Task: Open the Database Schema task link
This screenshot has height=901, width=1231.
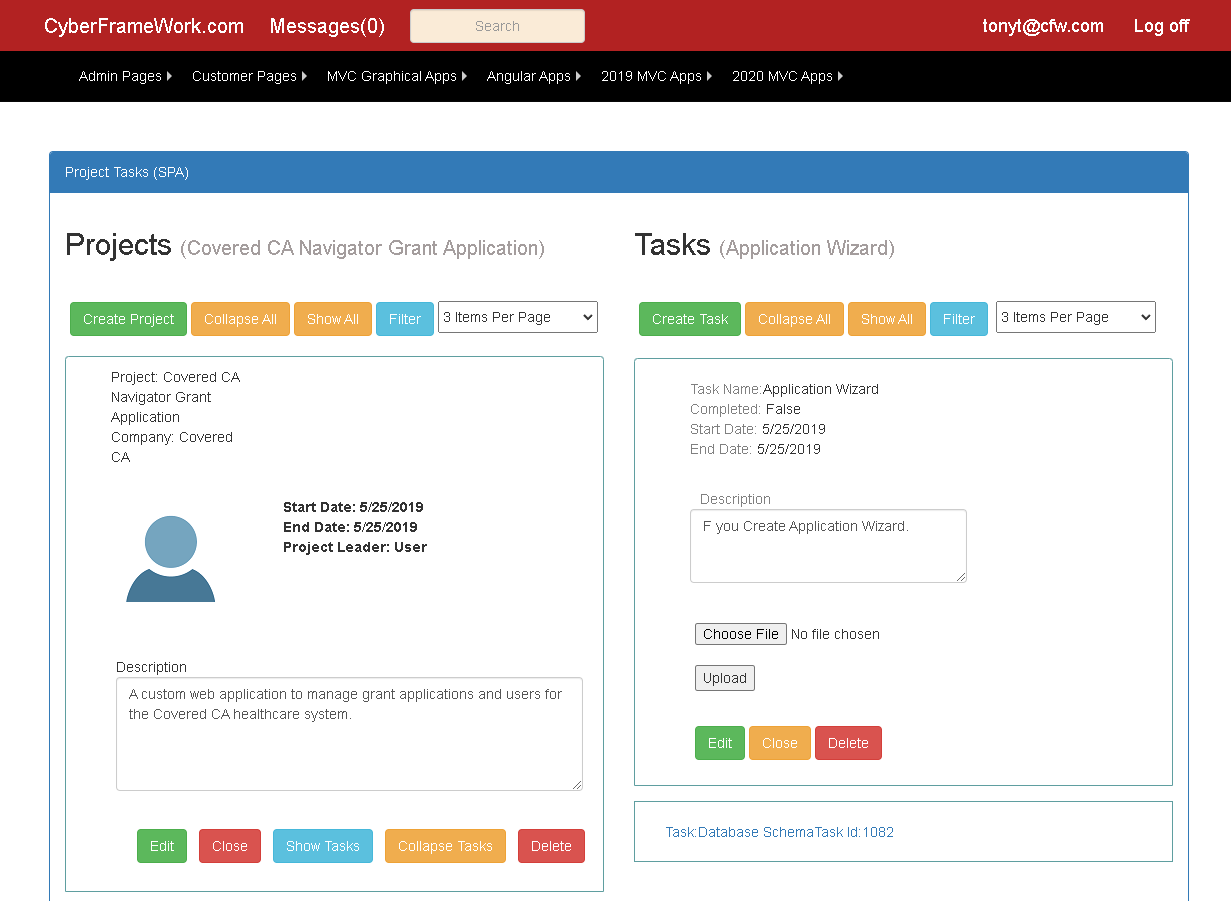Action: pyautogui.click(x=780, y=832)
